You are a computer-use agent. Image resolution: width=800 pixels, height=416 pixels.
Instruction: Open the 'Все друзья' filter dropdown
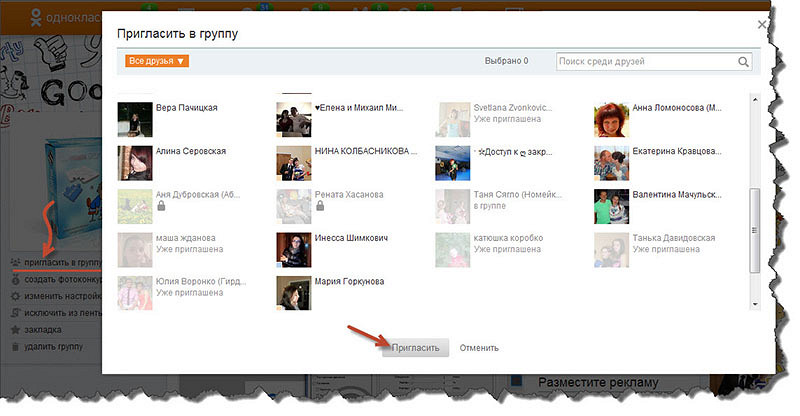click(x=157, y=61)
